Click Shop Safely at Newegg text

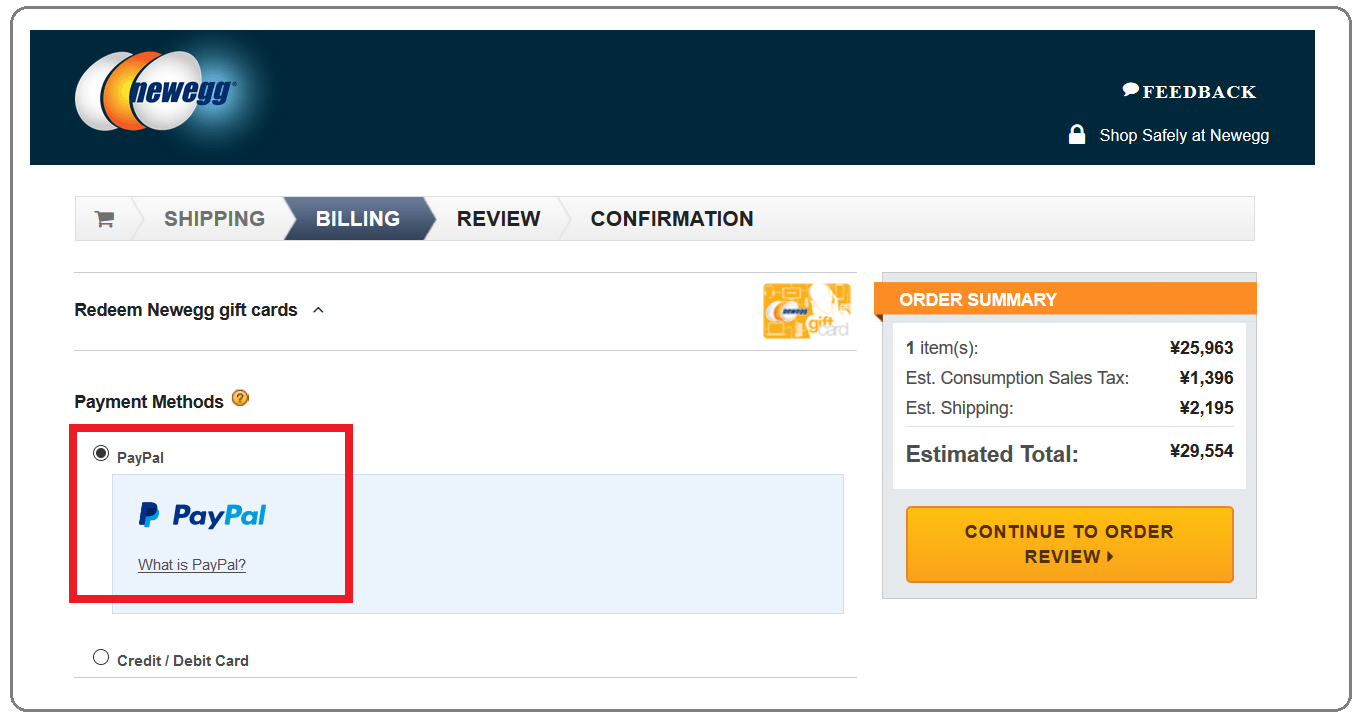(1184, 135)
